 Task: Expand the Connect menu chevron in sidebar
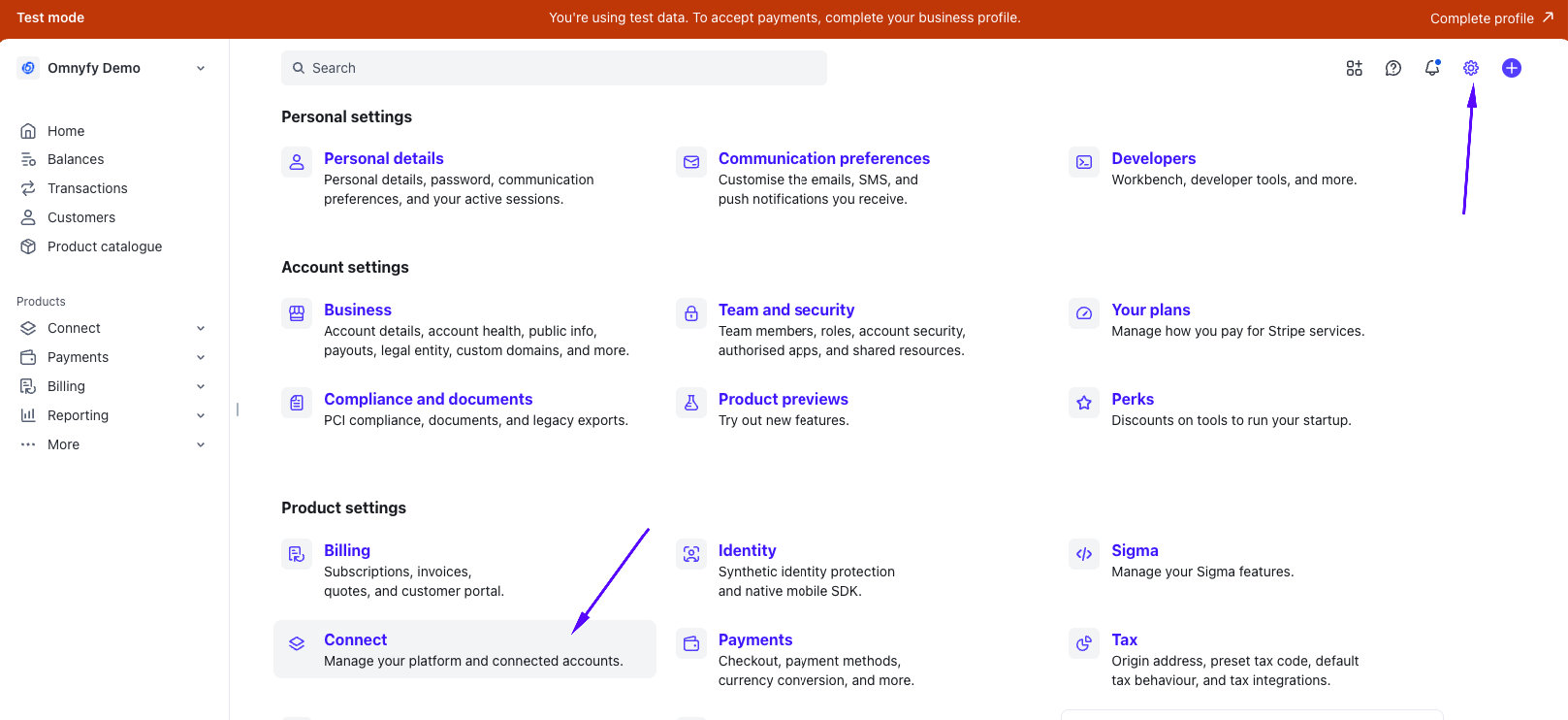[201, 328]
